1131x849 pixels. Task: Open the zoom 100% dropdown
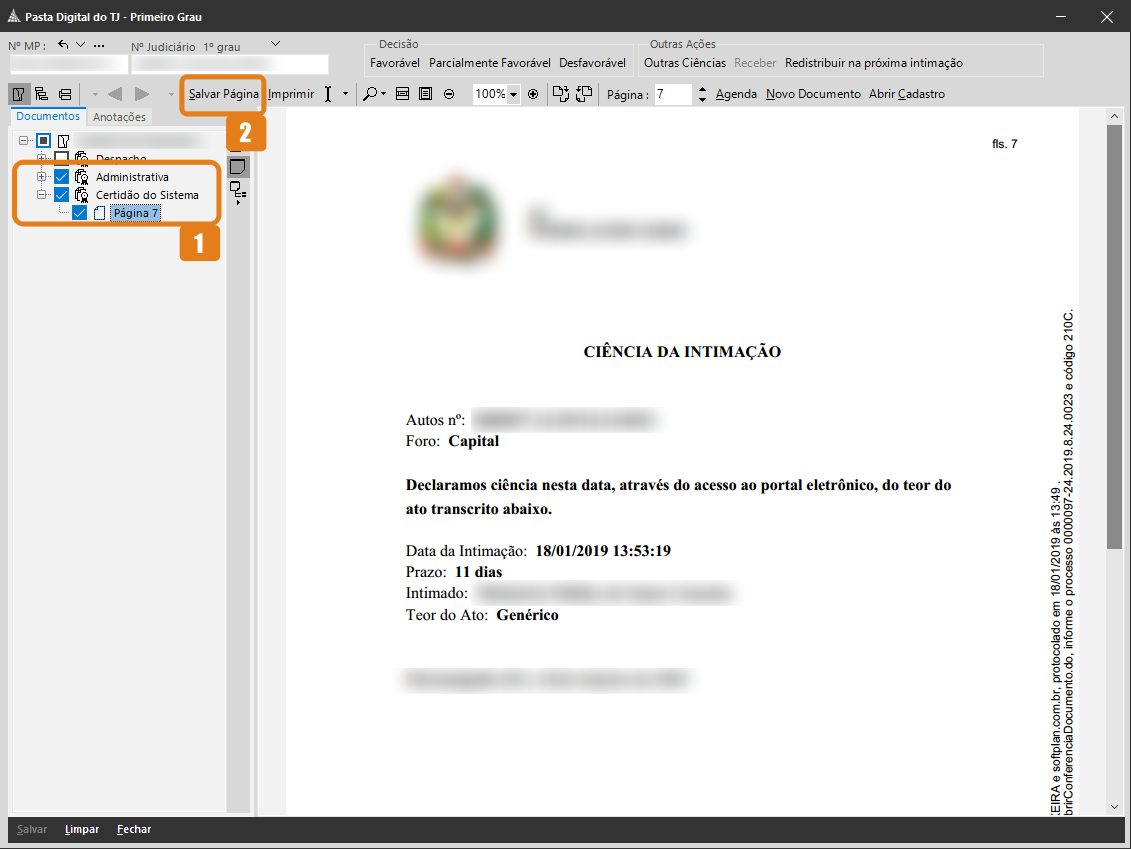pos(514,94)
